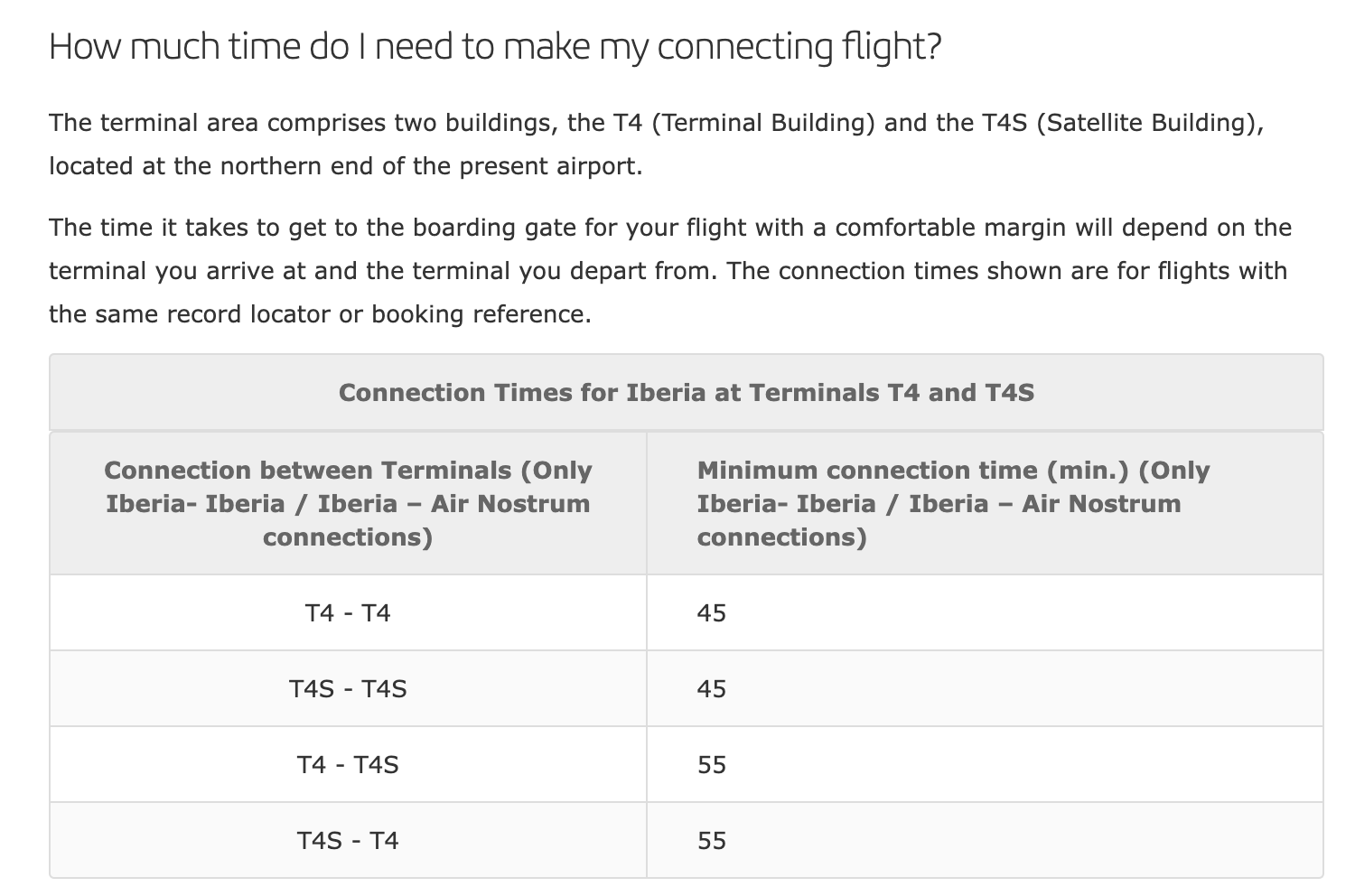Click the 45 value for T4 - T4

pyautogui.click(x=712, y=613)
